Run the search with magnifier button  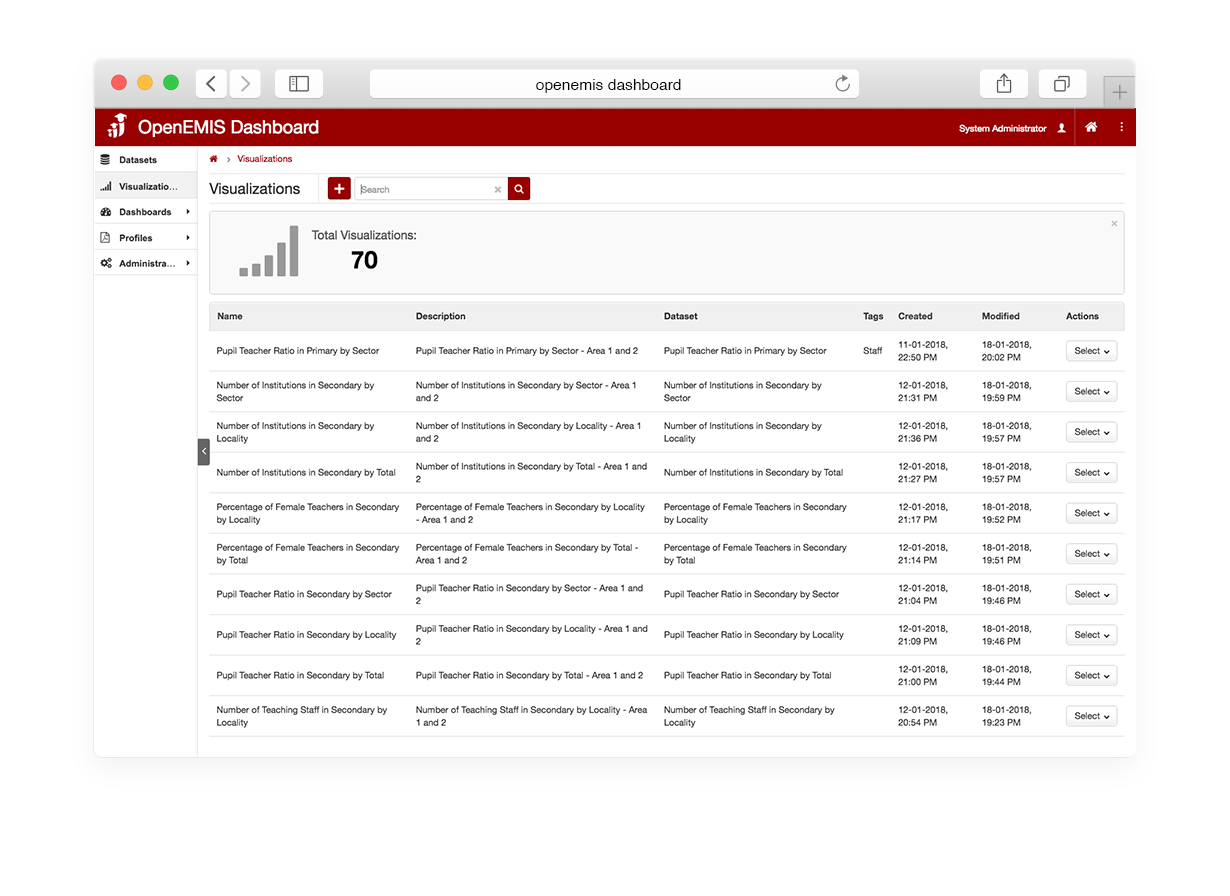519,189
